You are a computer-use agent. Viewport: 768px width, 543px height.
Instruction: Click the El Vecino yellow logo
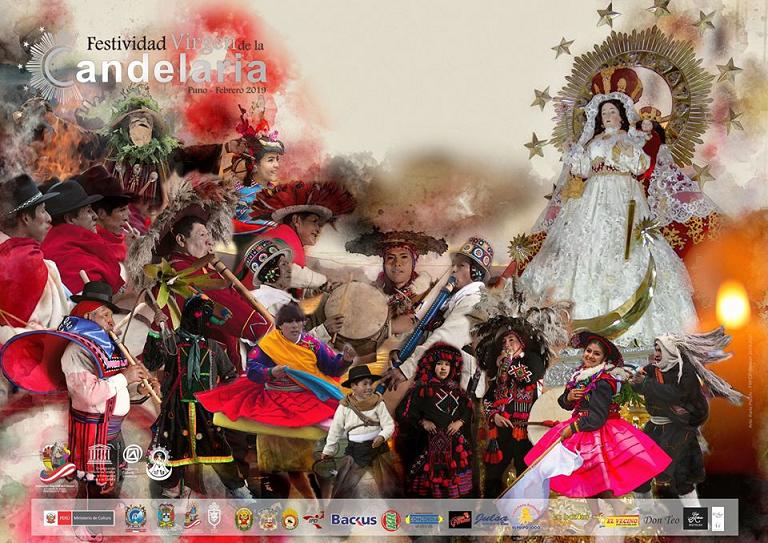coord(618,519)
